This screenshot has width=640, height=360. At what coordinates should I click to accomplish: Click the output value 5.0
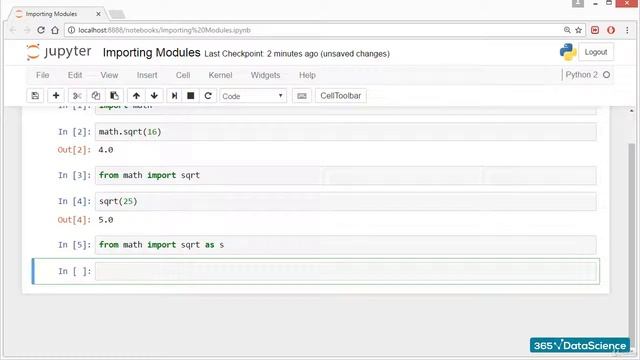click(x=106, y=220)
